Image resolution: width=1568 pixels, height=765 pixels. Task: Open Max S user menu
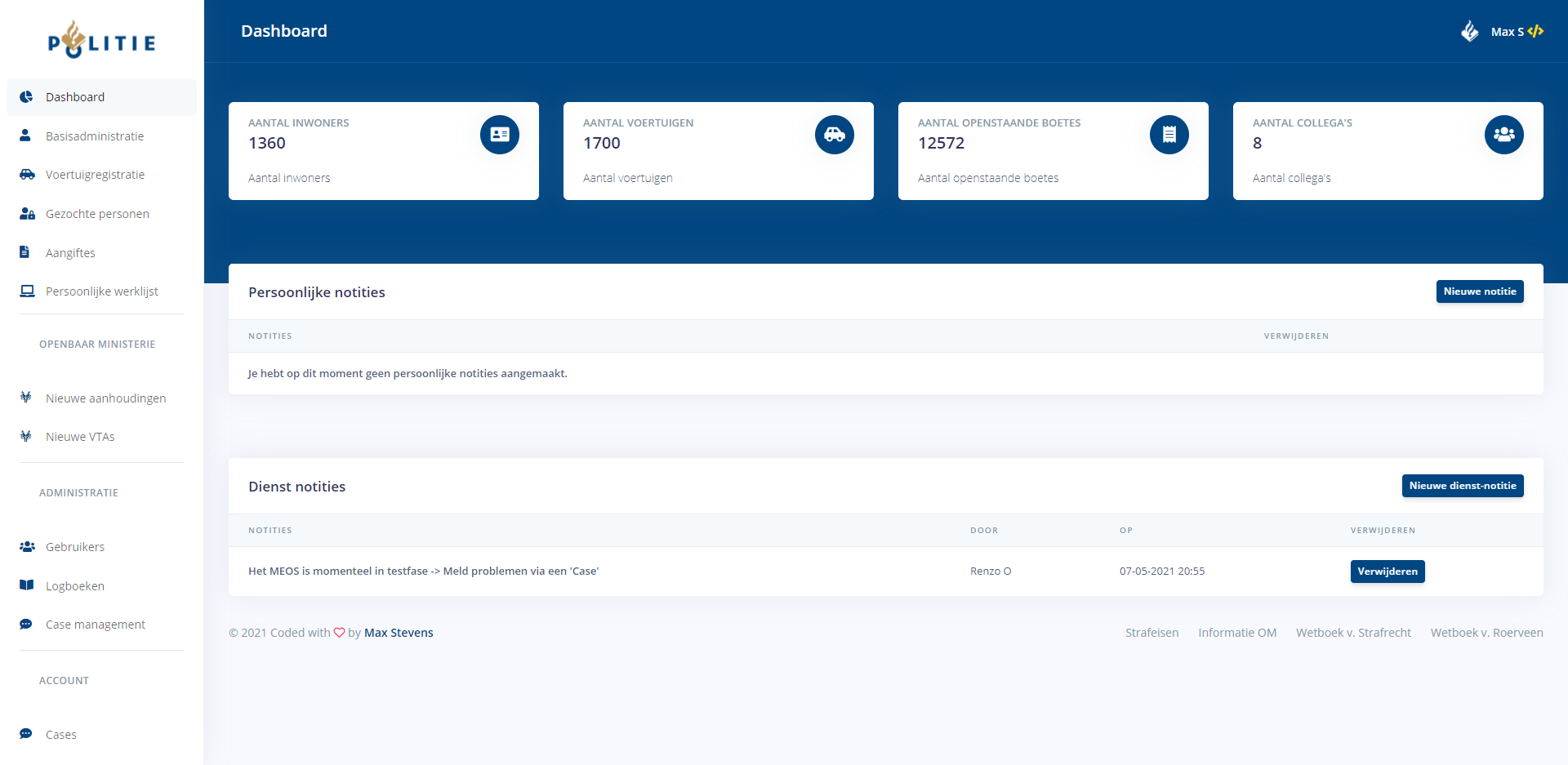click(1507, 32)
